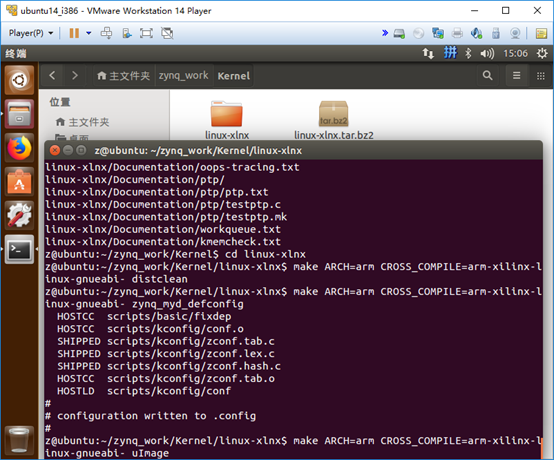Image resolution: width=554 pixels, height=460 pixels.
Task: Open the Bluetooth indicator menu
Action: pyautogui.click(x=468, y=54)
